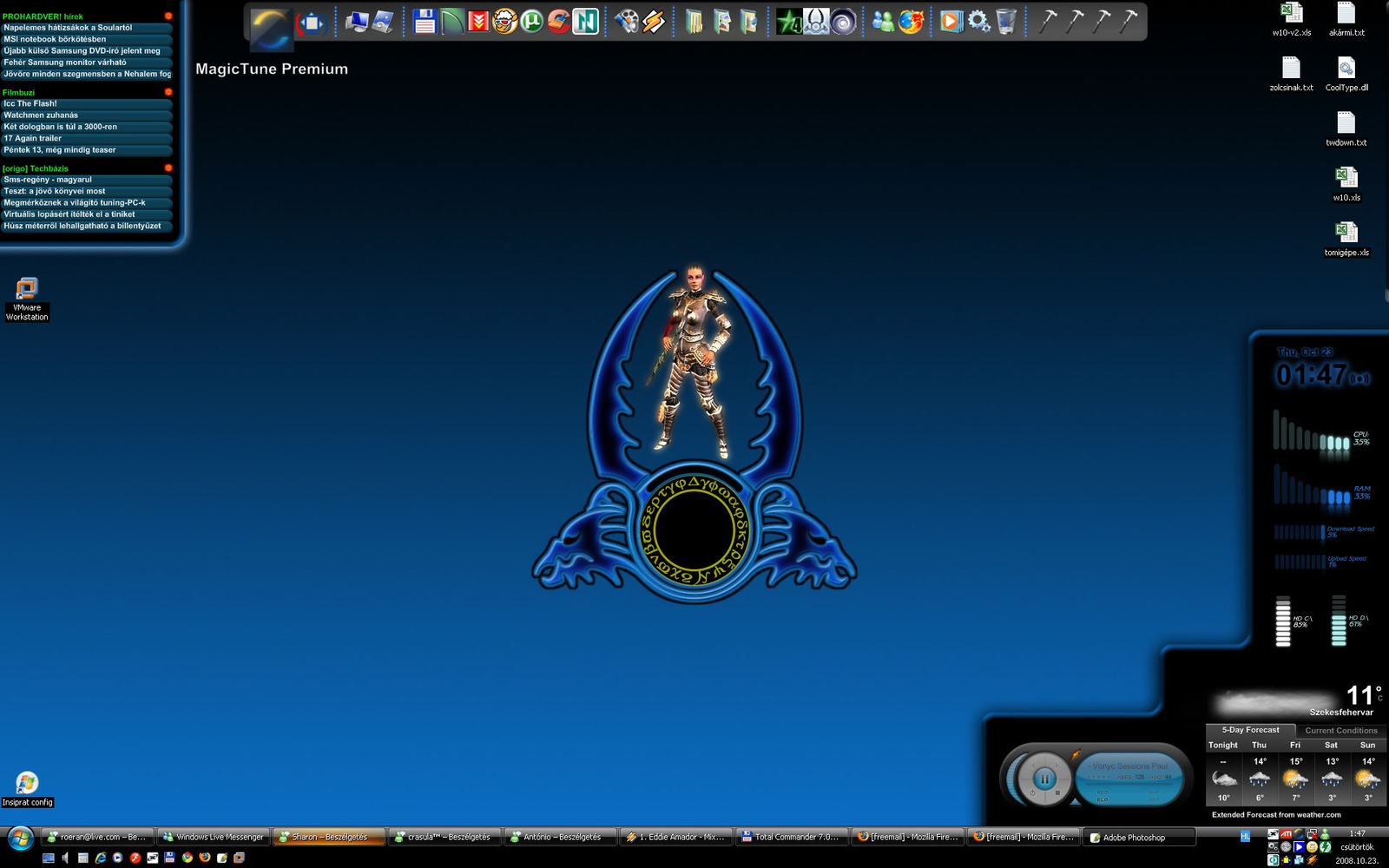The width and height of the screenshot is (1389, 868).
Task: Open 'Napelemes hátizsákok a Soulartól' headline
Action: coord(86,28)
